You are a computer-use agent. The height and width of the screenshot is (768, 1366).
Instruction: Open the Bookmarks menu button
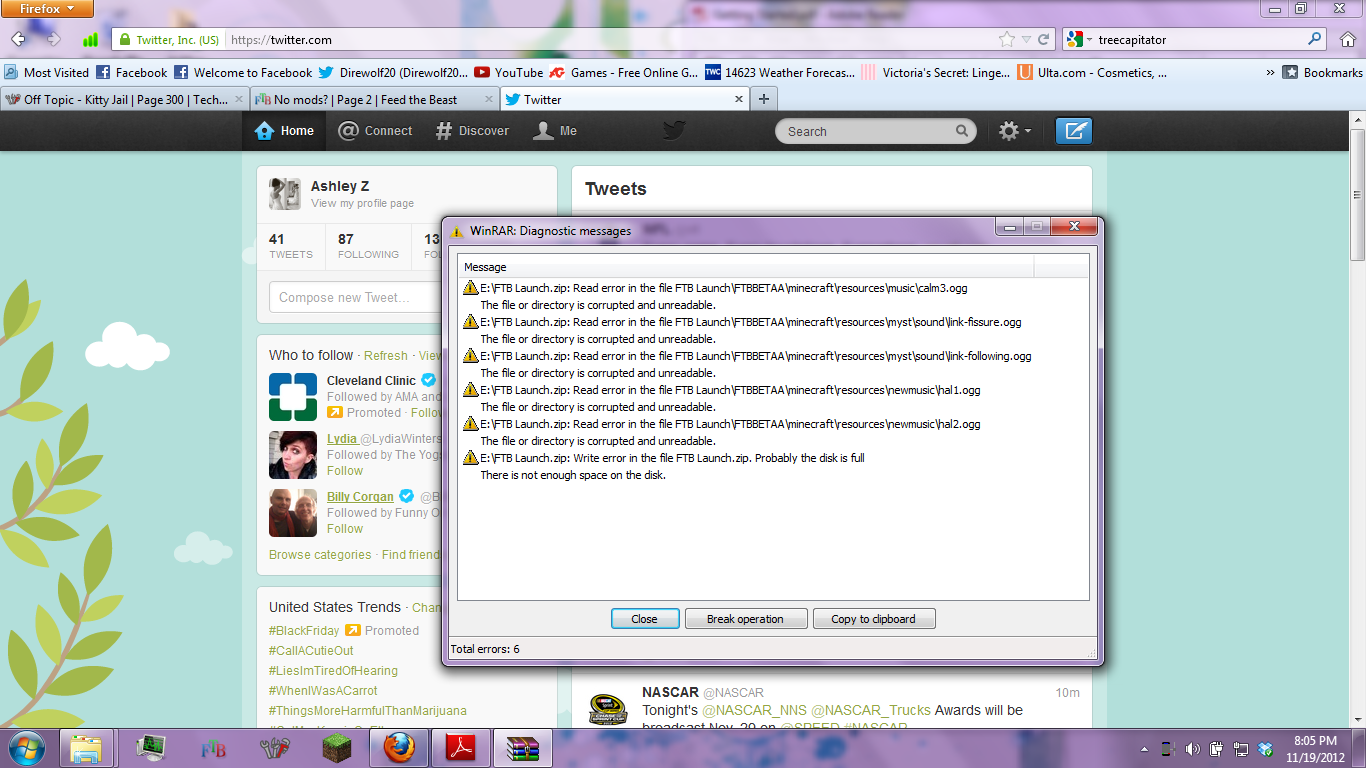(1323, 72)
